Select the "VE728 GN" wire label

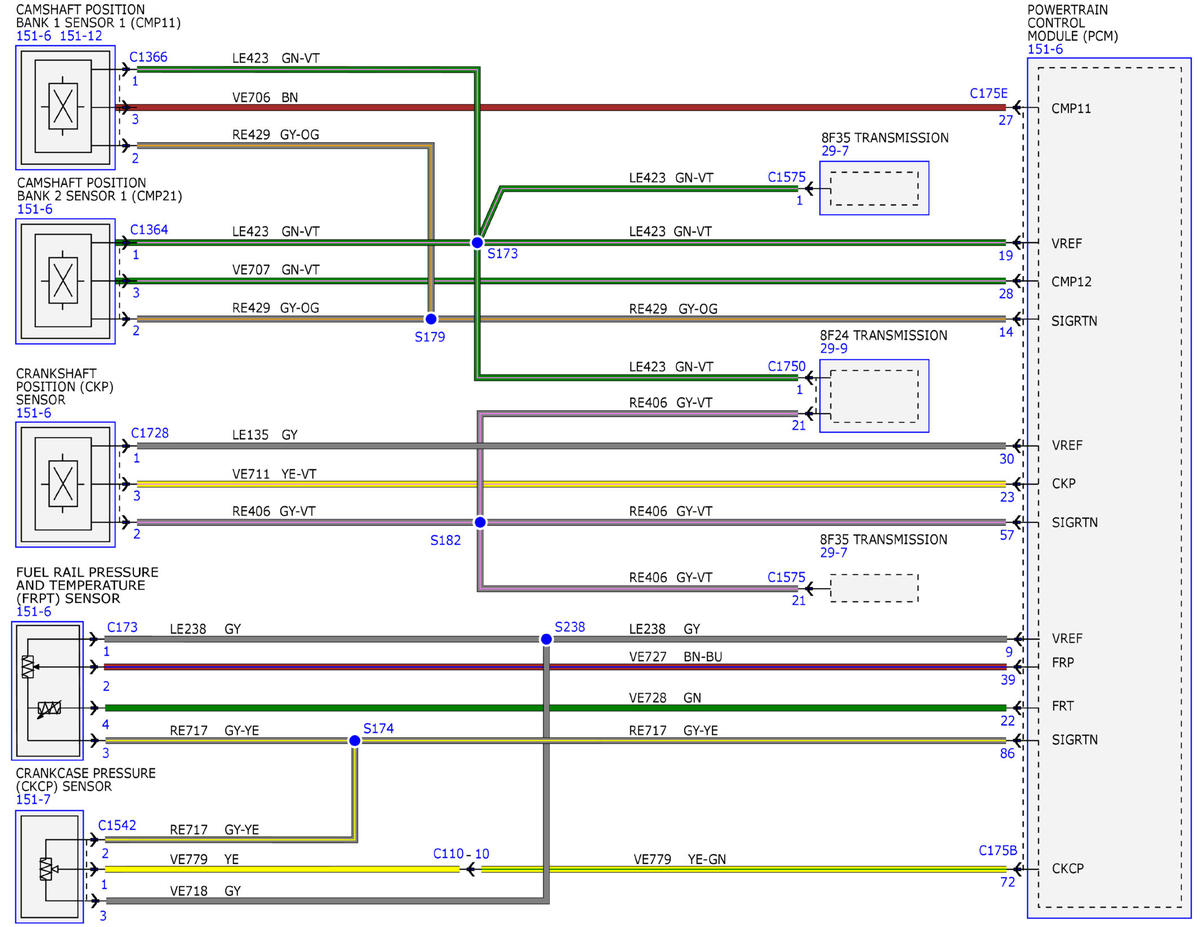pyautogui.click(x=665, y=696)
